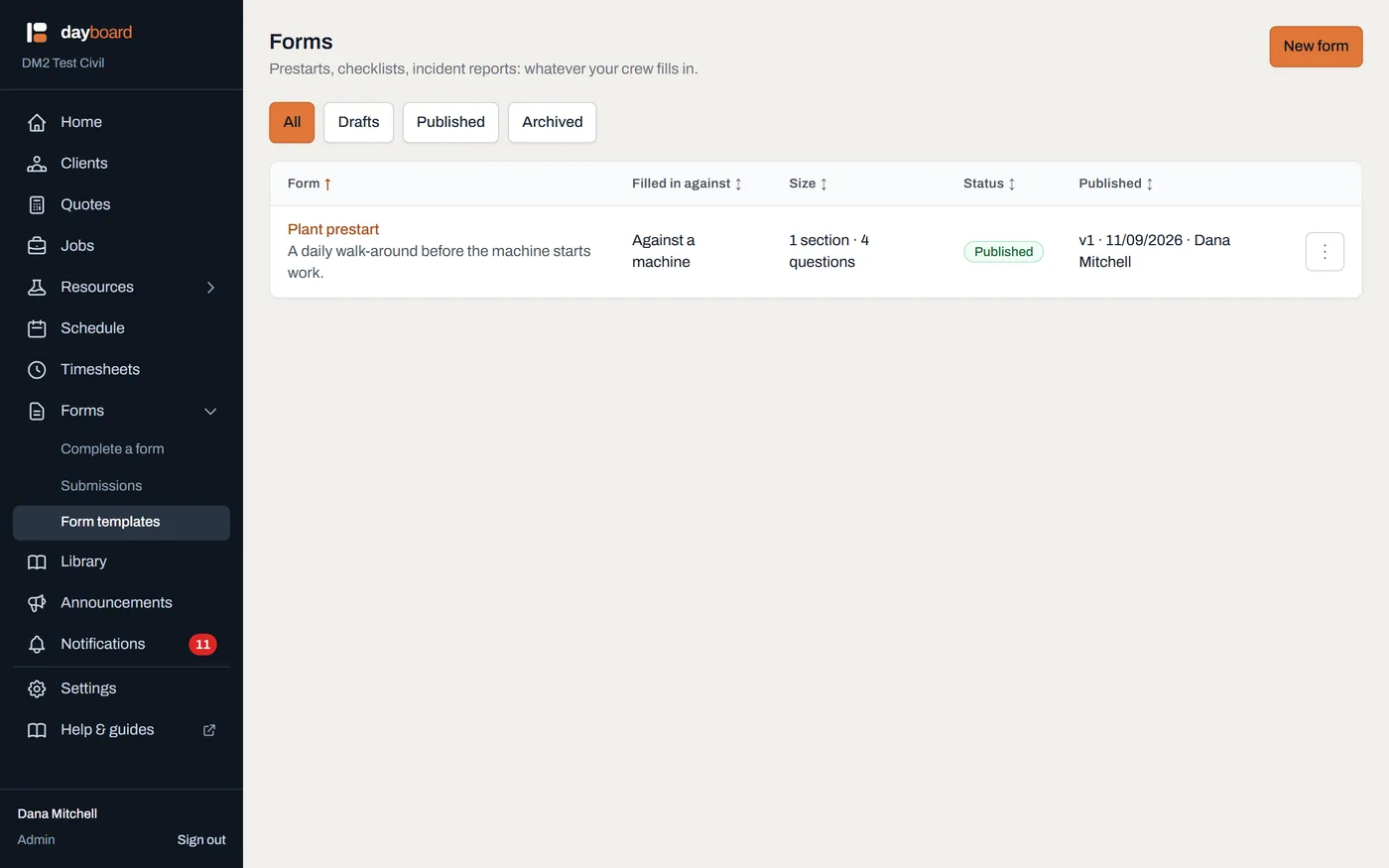
Task: Click the 'A daily walk-around' description text
Action: [x=440, y=262]
